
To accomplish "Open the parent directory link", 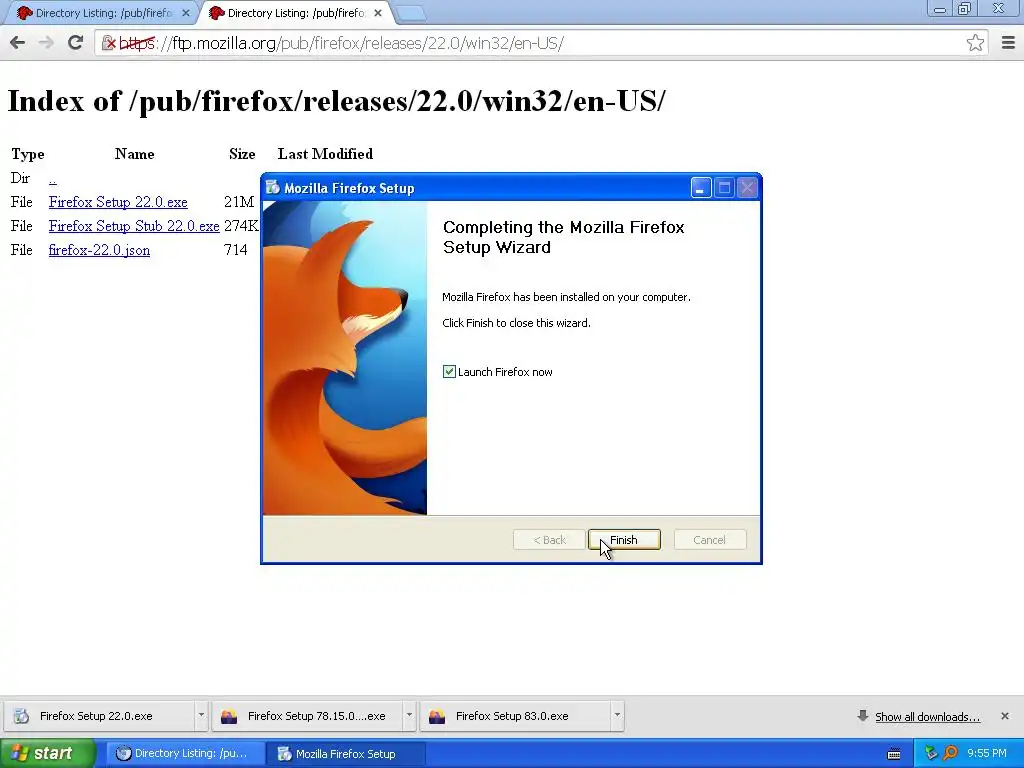I will click(x=53, y=178).
